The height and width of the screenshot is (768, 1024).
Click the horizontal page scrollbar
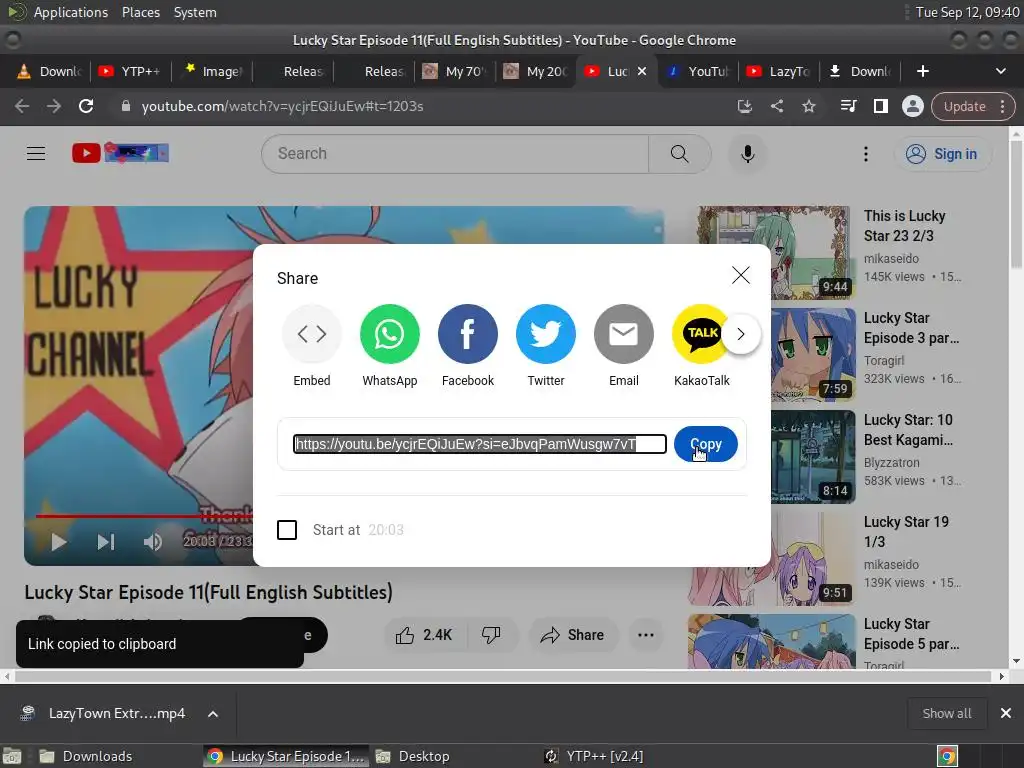pos(504,676)
